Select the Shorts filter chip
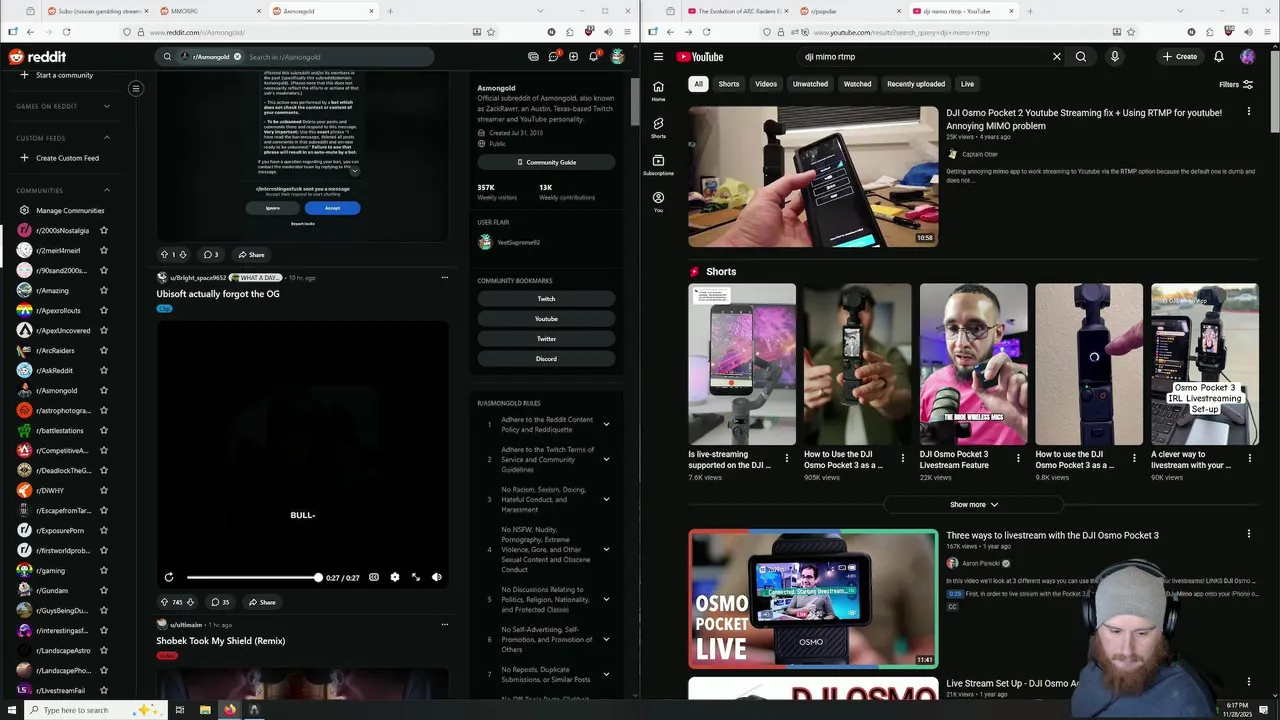The image size is (1280, 720). [x=729, y=84]
